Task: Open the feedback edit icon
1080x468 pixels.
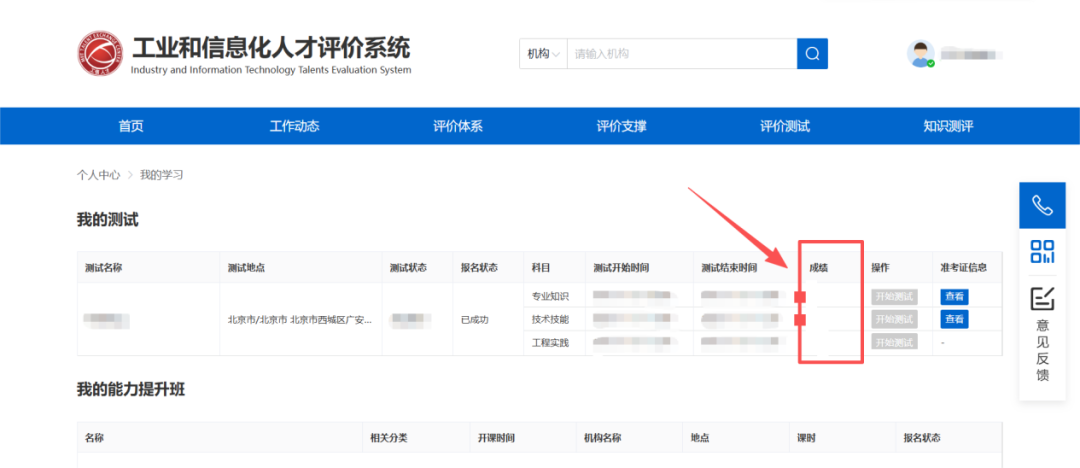Action: (x=1042, y=298)
